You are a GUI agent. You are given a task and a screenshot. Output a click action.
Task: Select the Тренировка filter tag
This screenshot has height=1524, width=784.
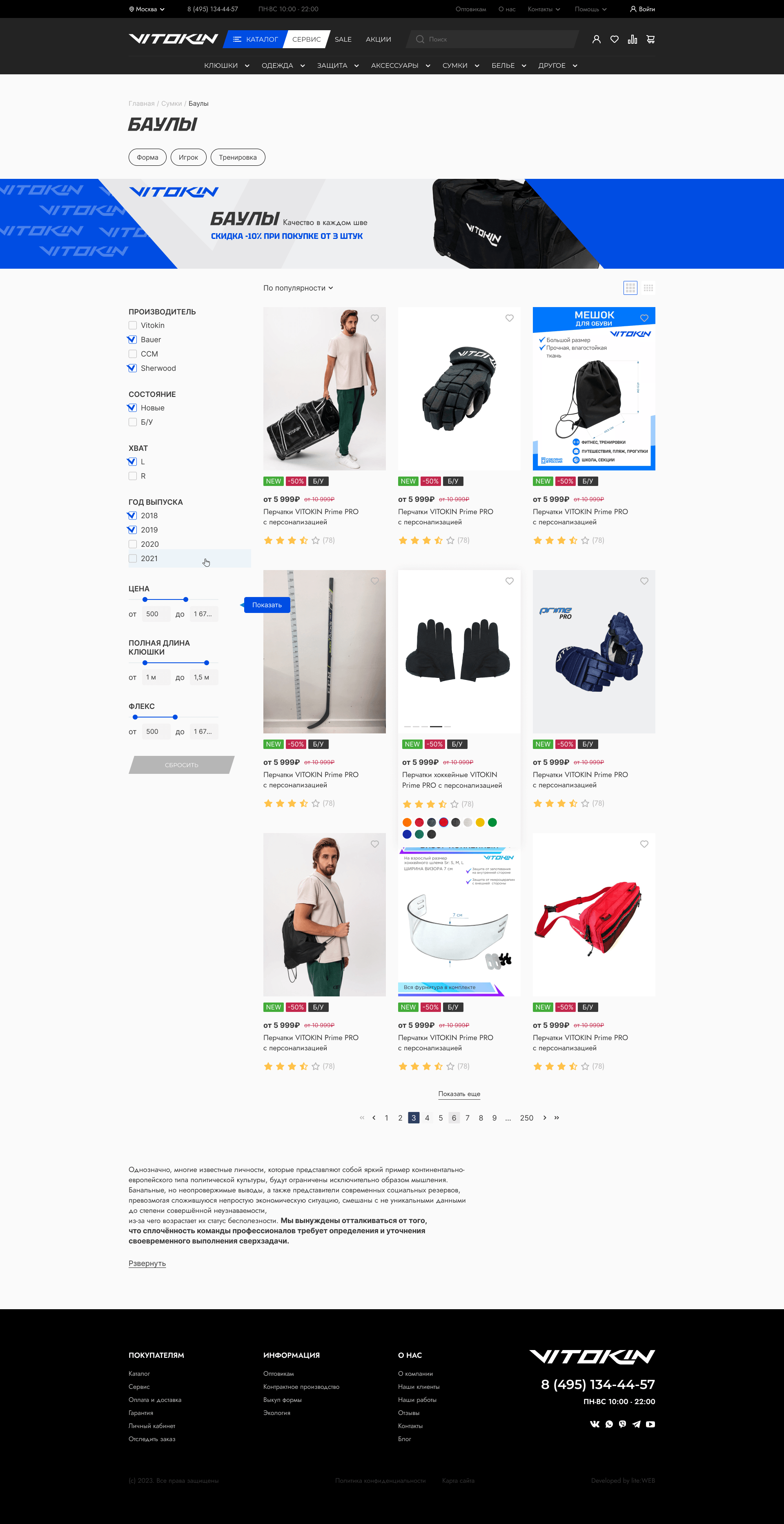[238, 157]
